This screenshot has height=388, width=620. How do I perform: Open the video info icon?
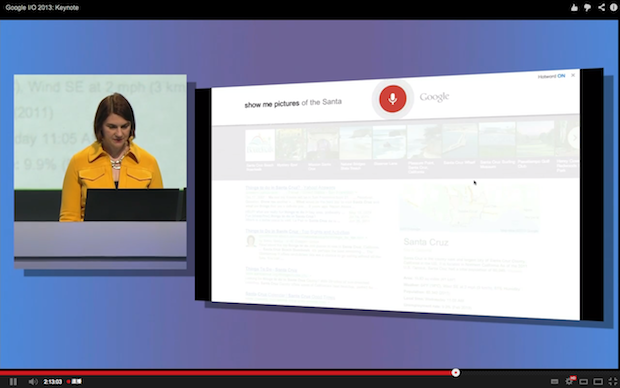[x=614, y=7]
